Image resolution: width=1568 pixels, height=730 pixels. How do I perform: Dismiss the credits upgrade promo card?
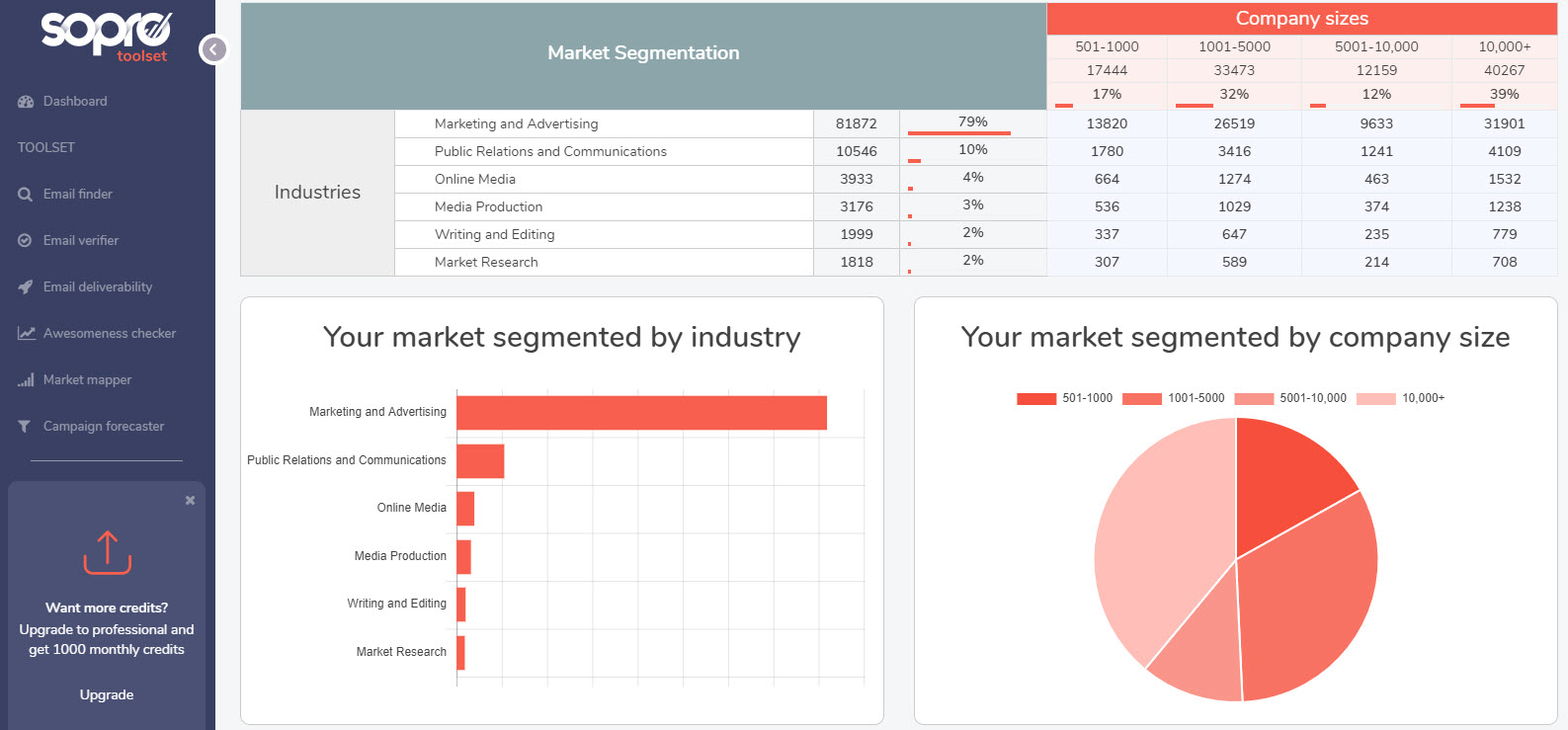(x=190, y=500)
